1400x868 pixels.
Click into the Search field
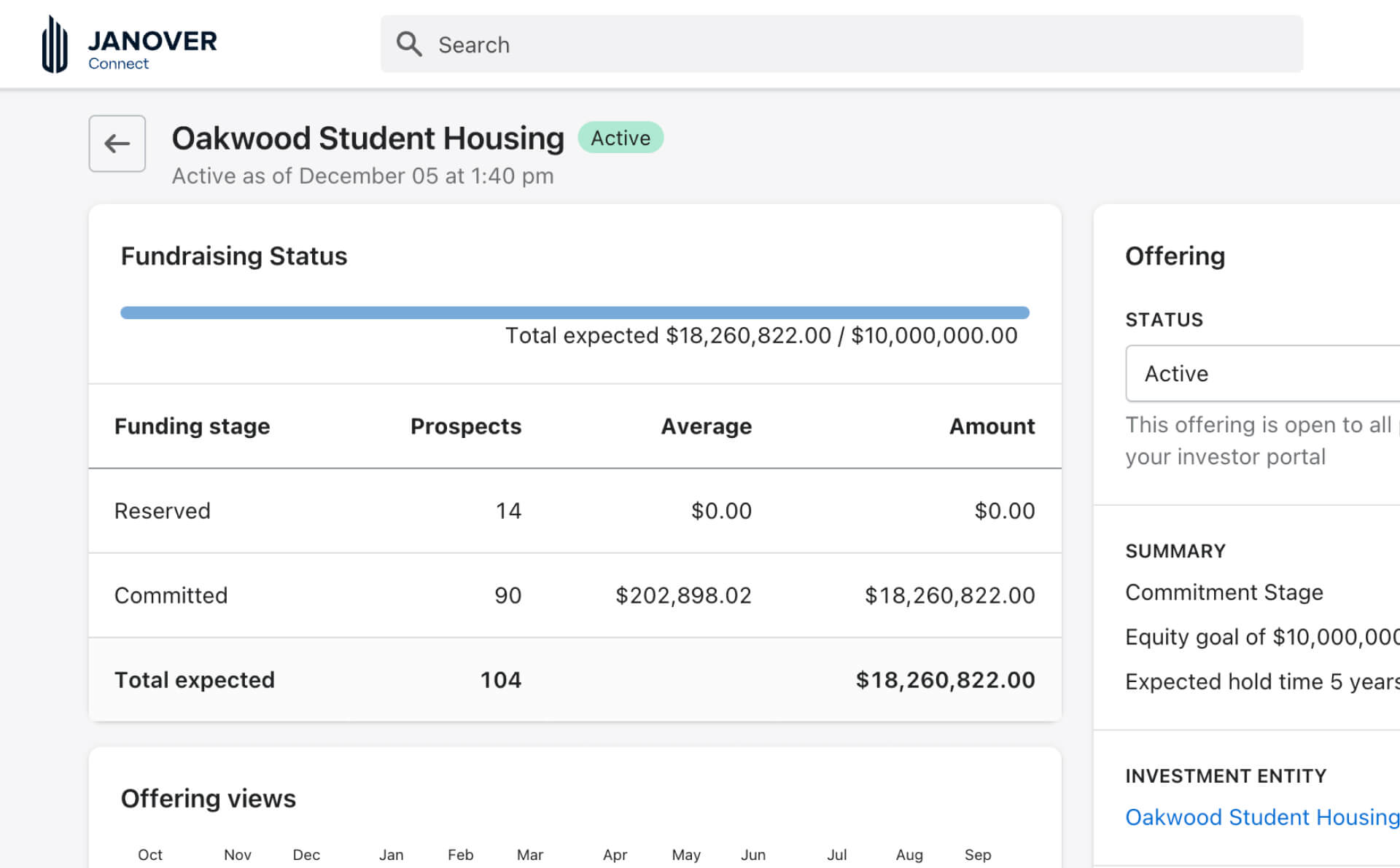coord(839,44)
